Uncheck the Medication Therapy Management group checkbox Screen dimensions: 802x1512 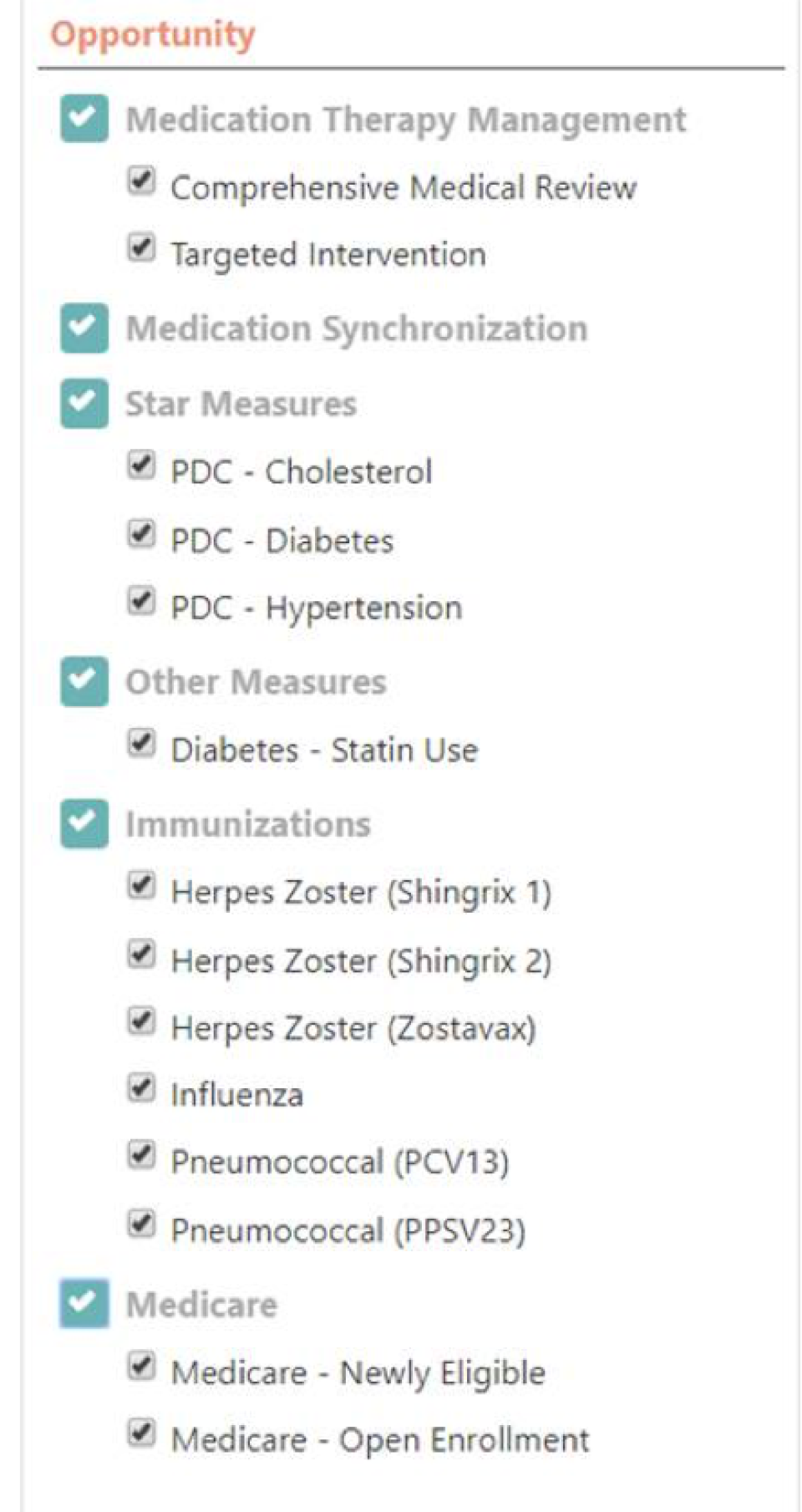point(84,118)
